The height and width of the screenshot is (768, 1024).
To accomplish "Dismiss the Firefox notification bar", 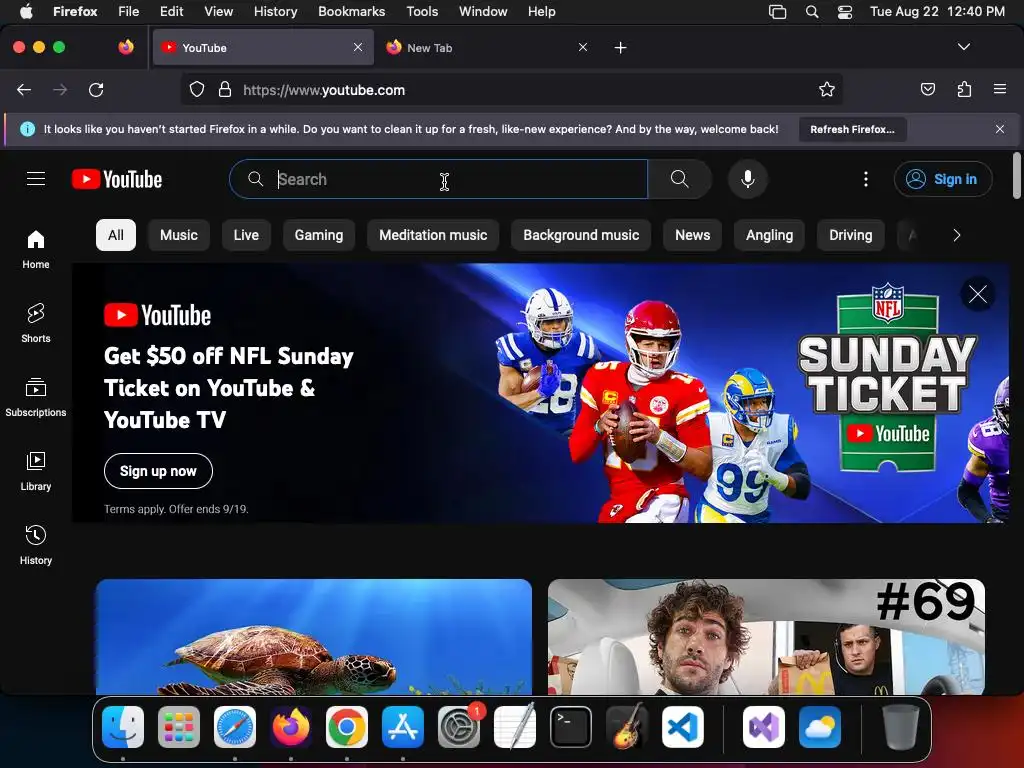I will click(1000, 129).
